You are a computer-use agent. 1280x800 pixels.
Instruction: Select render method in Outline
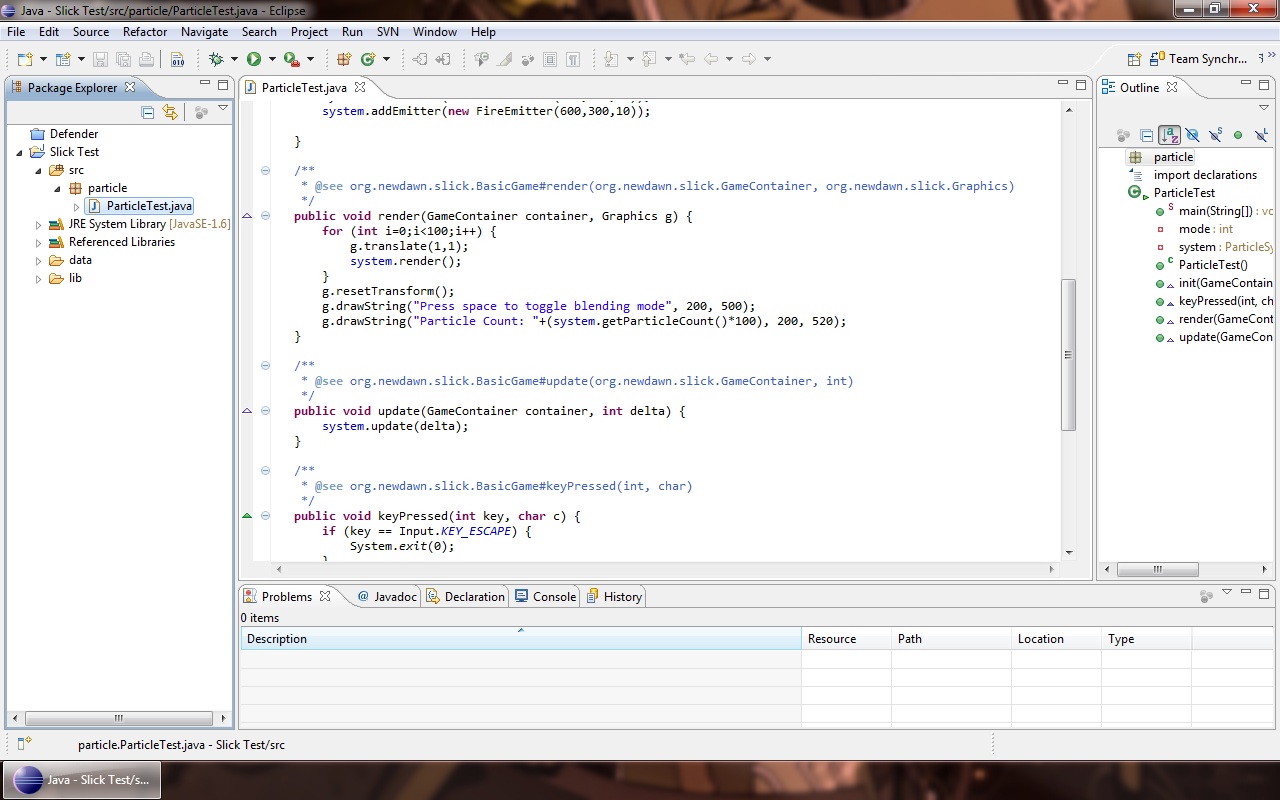(x=1224, y=319)
